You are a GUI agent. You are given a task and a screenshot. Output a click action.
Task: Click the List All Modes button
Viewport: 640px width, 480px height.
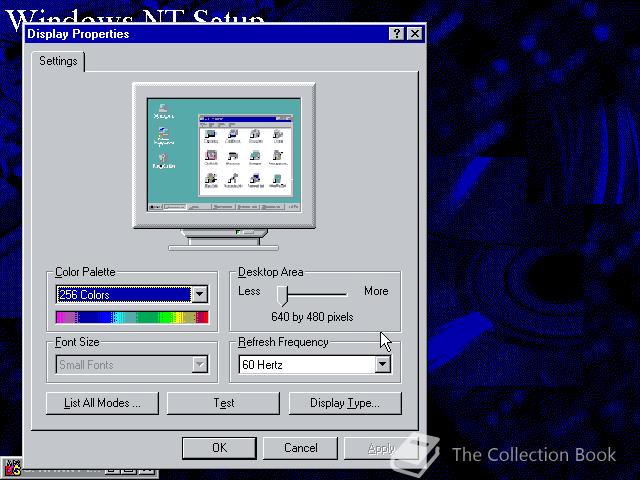coord(102,403)
